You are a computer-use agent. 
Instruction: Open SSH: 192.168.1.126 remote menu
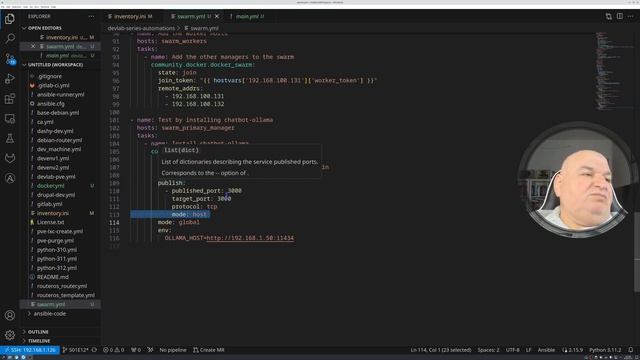pyautogui.click(x=30, y=350)
